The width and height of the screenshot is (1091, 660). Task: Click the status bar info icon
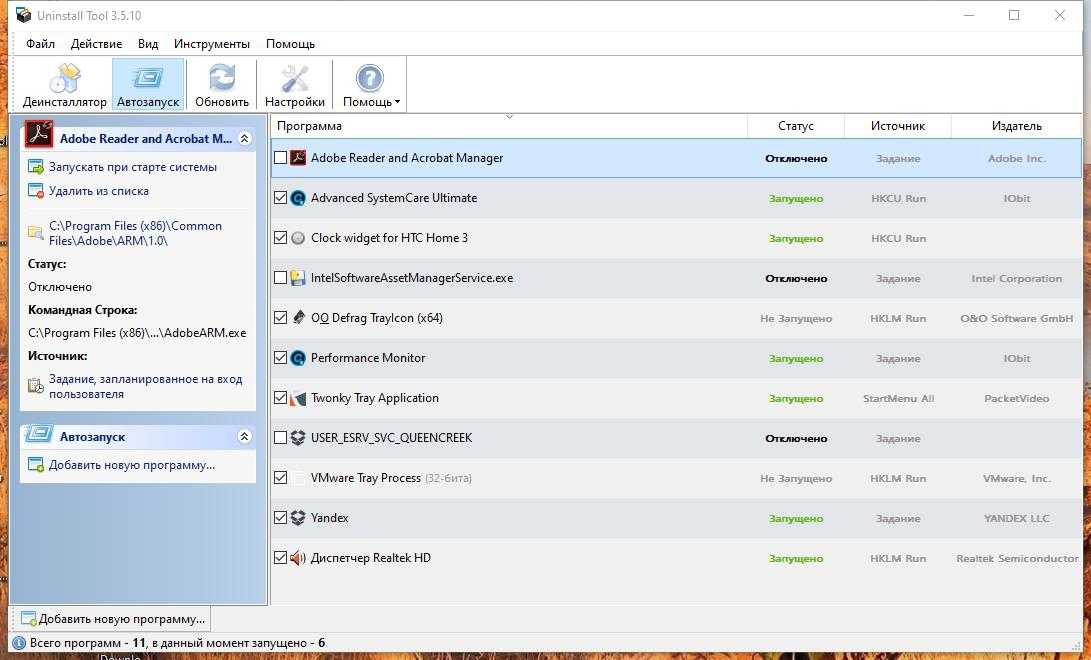(19, 643)
